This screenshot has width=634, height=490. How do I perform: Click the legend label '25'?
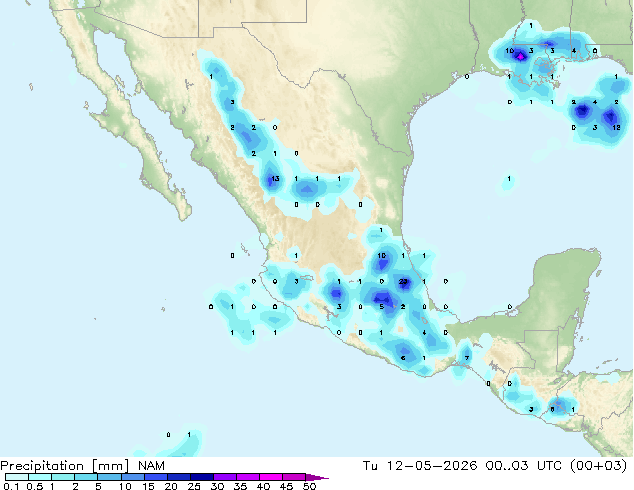pyautogui.click(x=194, y=486)
